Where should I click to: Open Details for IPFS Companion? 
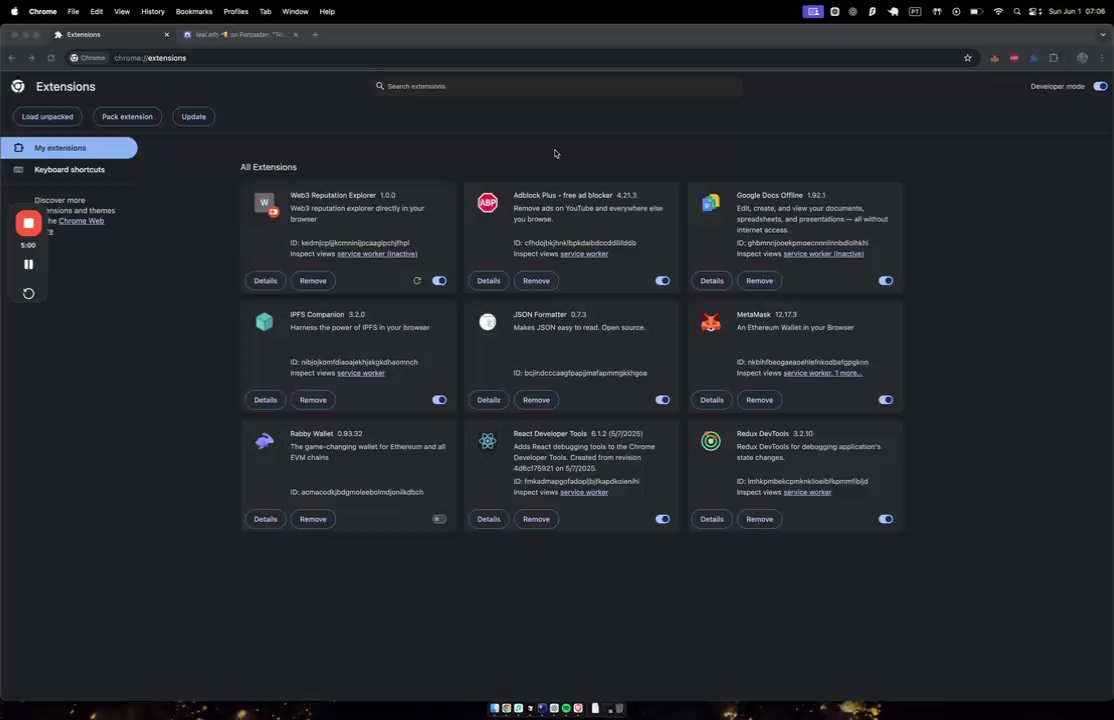coord(265,400)
